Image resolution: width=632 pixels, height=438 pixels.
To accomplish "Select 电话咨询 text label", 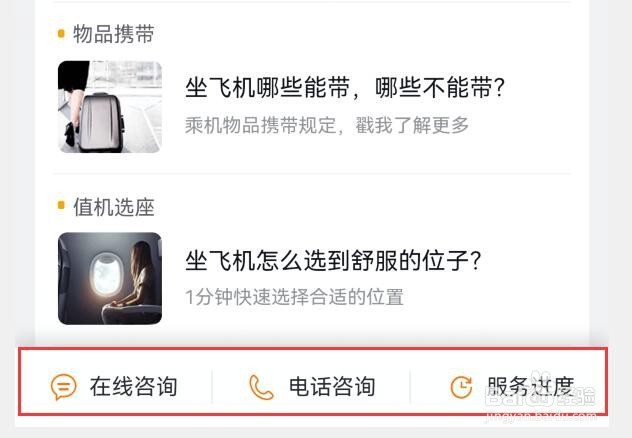I will tap(332, 386).
